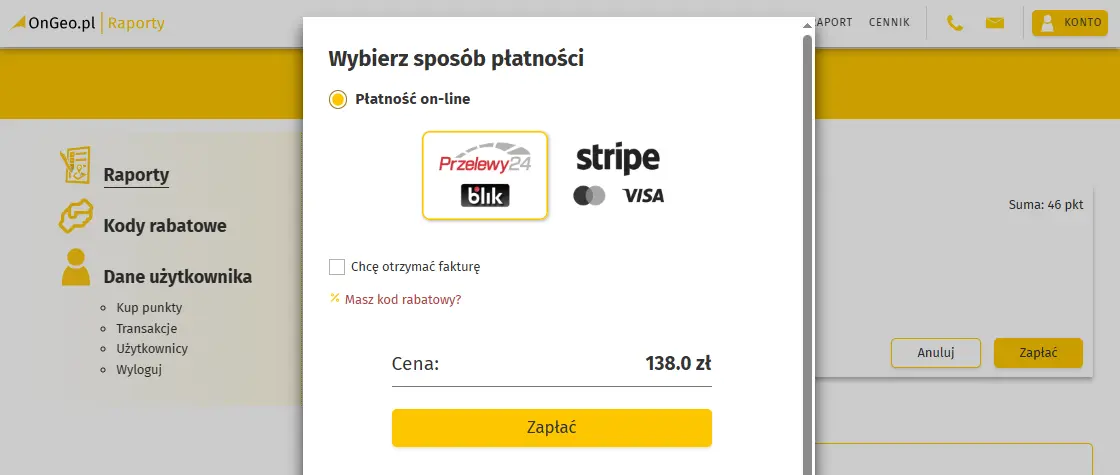Click the Kody rabatowe icon

[x=76, y=217]
